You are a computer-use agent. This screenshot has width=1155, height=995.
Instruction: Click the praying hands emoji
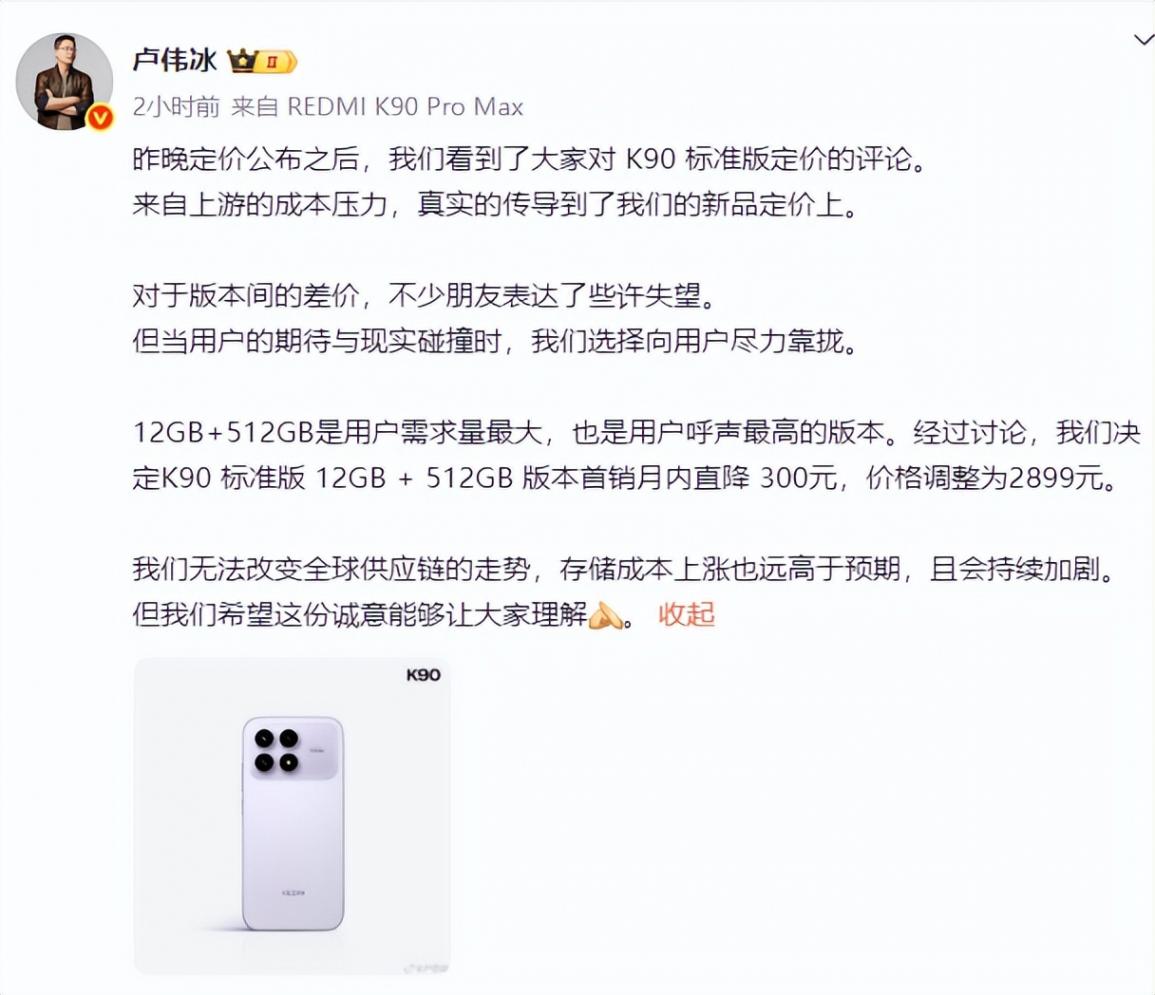605,615
